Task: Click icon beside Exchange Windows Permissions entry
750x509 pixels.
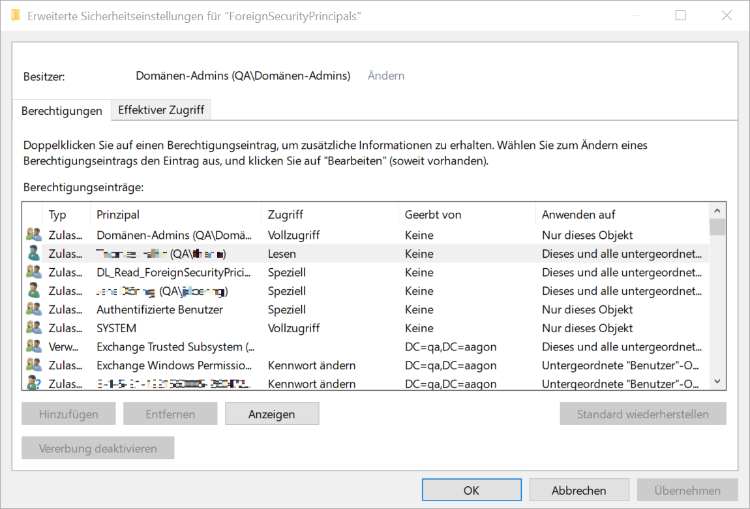Action: 34,366
